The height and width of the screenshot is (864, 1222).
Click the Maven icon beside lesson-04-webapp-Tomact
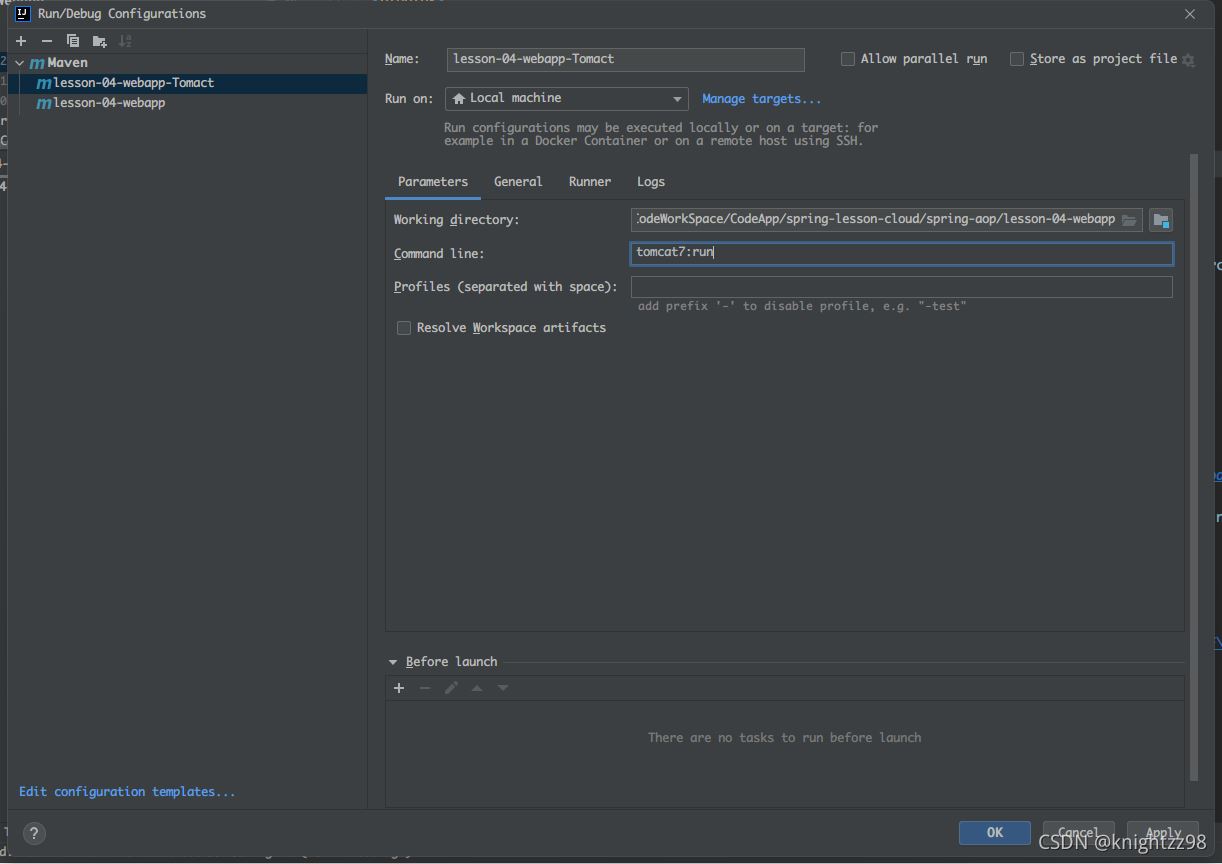pos(44,83)
